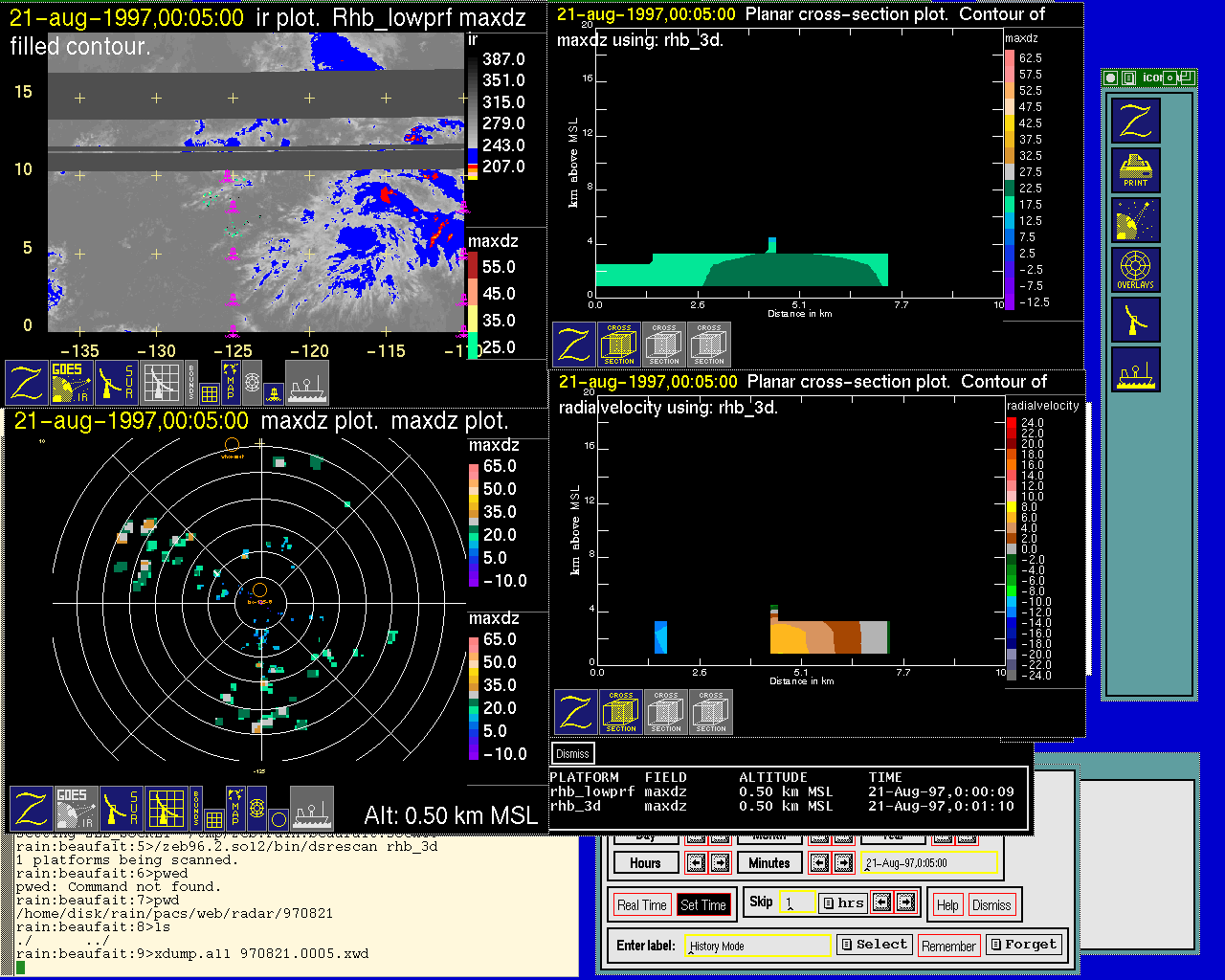Open the Select label menu
The image size is (1225, 980).
pyautogui.click(x=874, y=945)
